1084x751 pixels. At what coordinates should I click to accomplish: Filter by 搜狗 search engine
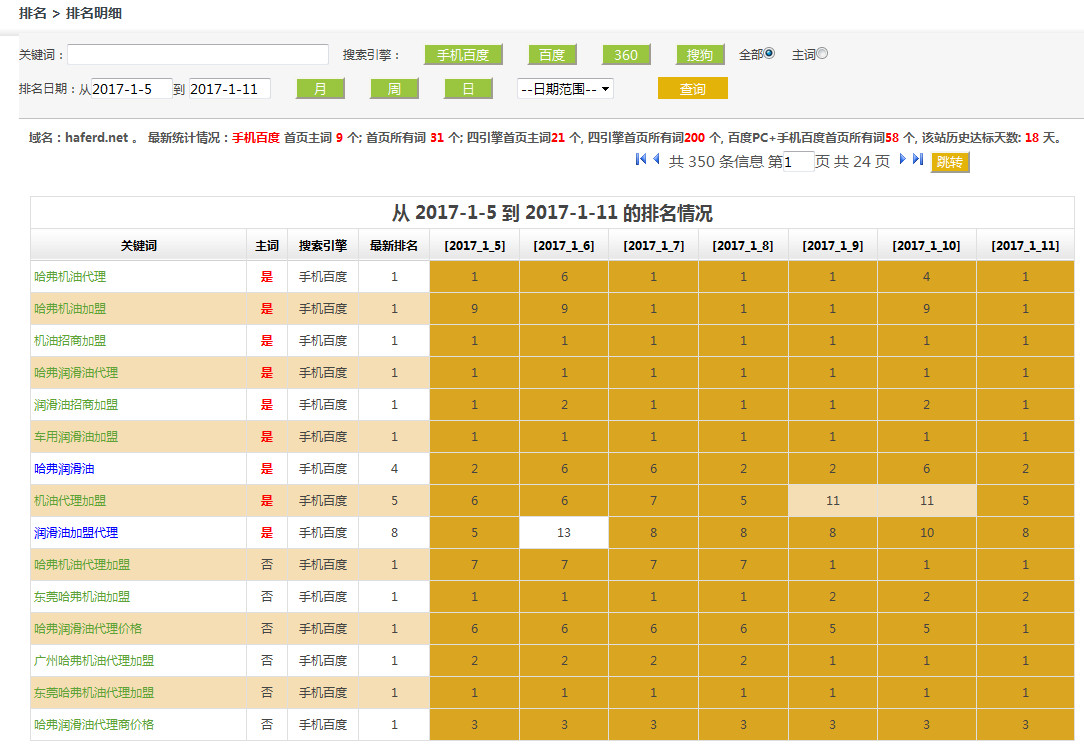(x=700, y=55)
